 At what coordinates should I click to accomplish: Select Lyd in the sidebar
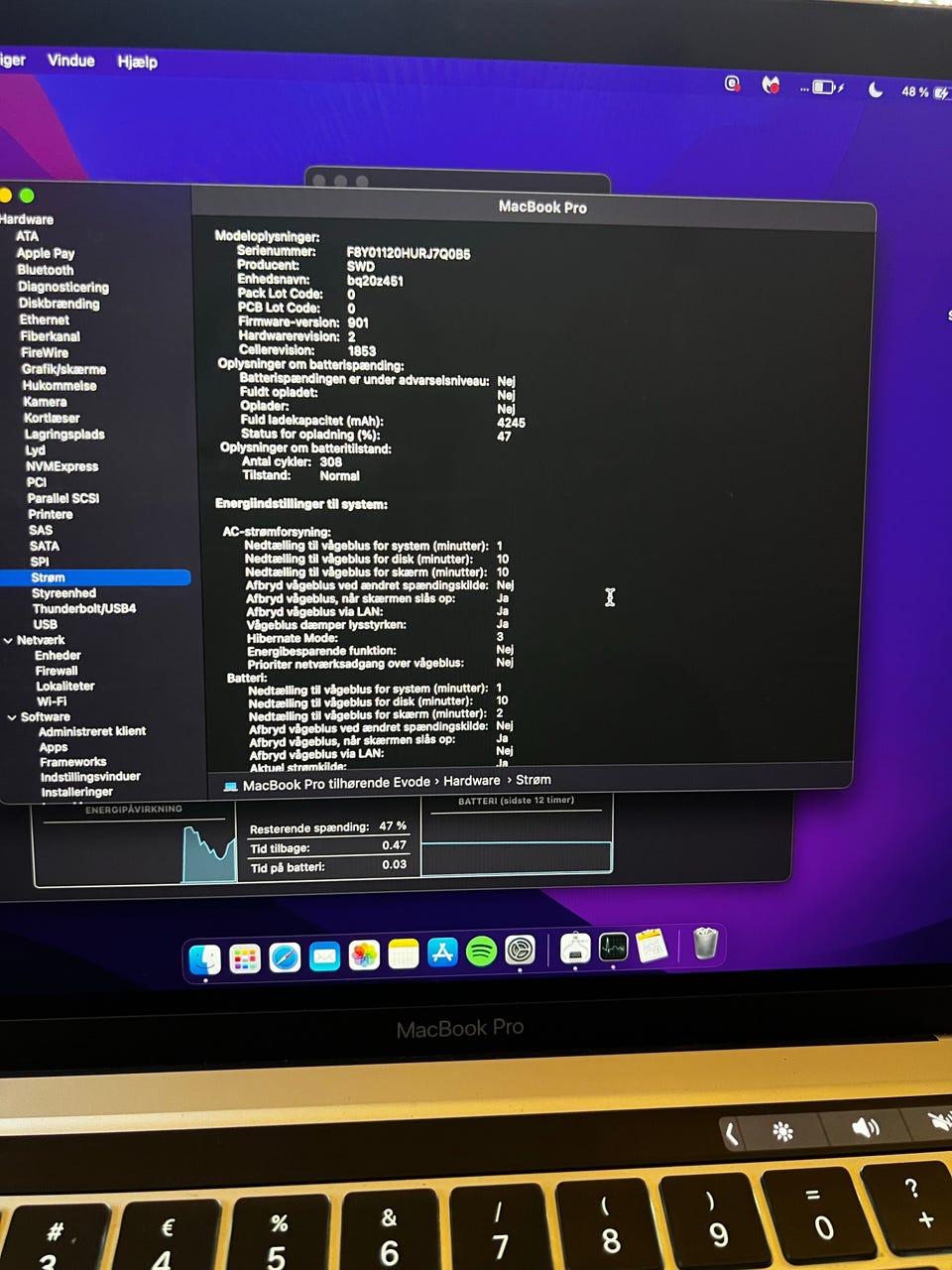pos(36,449)
